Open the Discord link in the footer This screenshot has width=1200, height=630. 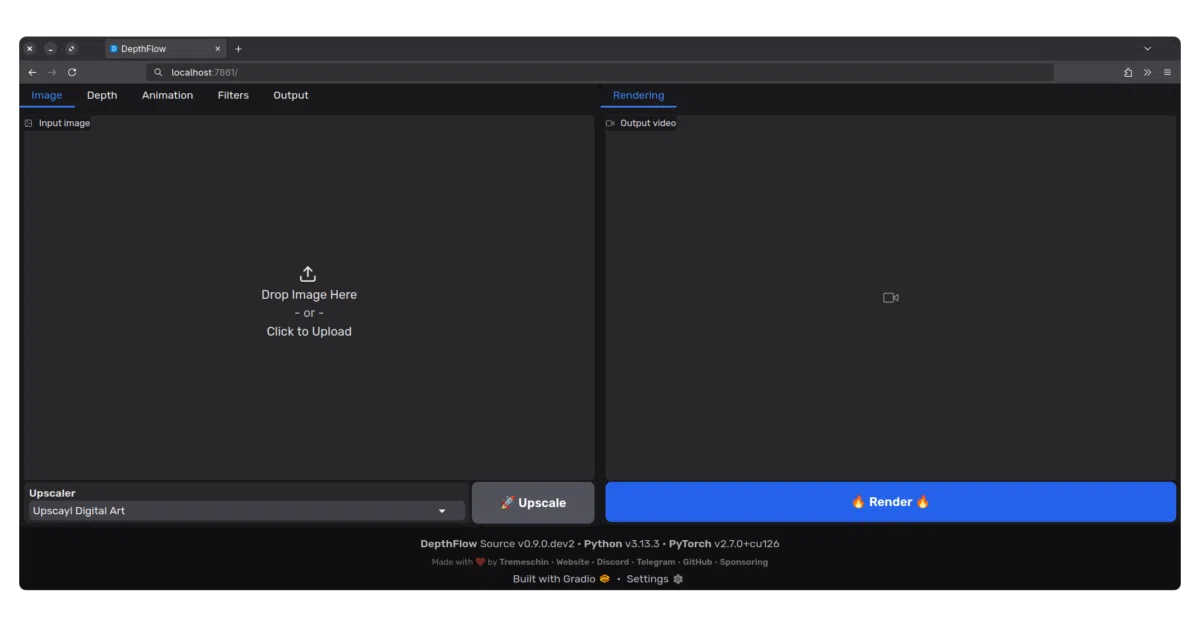pos(613,562)
